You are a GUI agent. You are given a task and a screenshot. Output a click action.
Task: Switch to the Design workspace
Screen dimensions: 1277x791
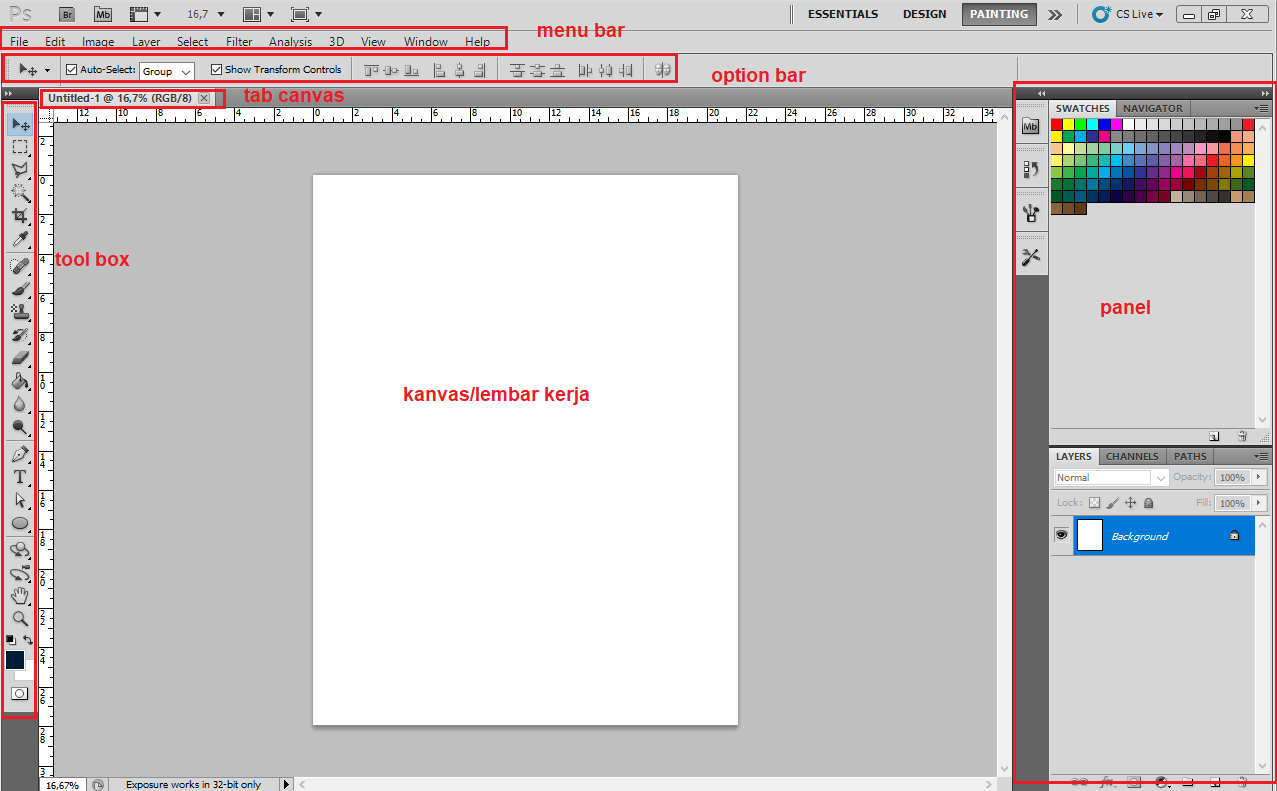point(924,14)
